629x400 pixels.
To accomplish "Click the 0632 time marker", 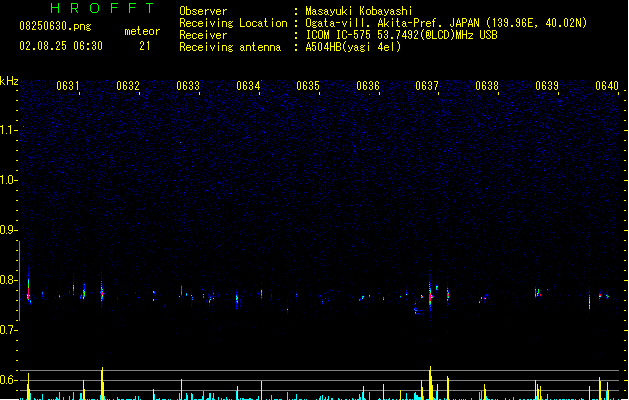I will (x=128, y=86).
